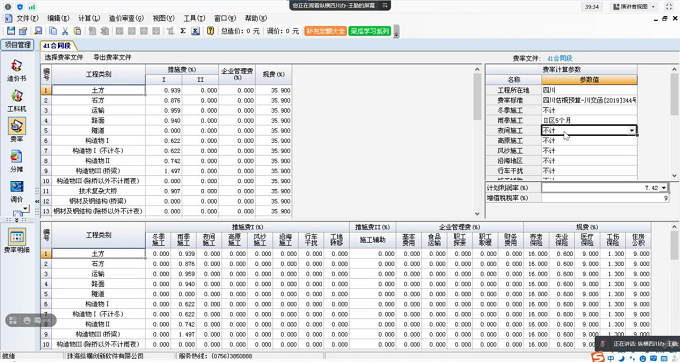
Task: Click the Paste toolbar icon
Action: coord(77,31)
